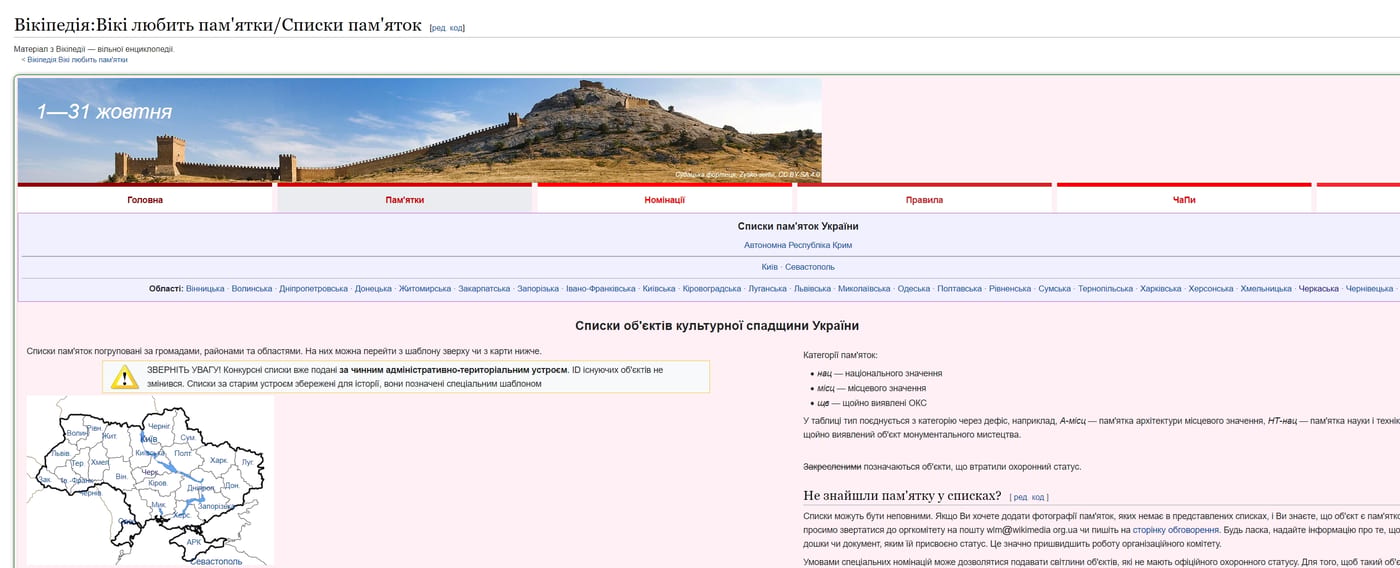Open the ЧаПи tab
This screenshot has height=568, width=1400.
[x=1184, y=200]
